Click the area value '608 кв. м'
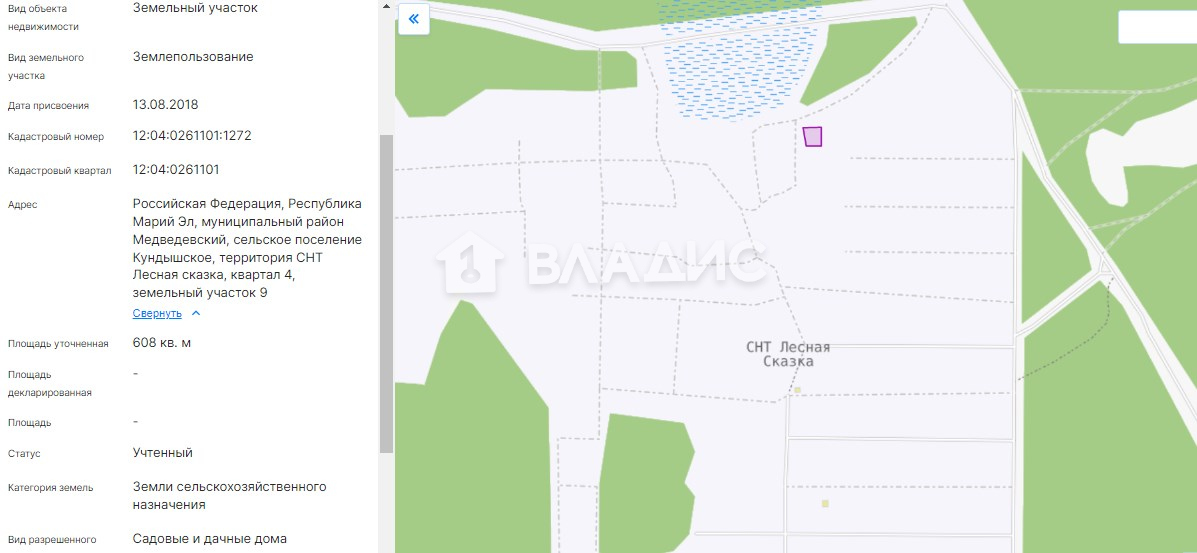Screen dimensions: 1197x553 pyautogui.click(x=162, y=343)
